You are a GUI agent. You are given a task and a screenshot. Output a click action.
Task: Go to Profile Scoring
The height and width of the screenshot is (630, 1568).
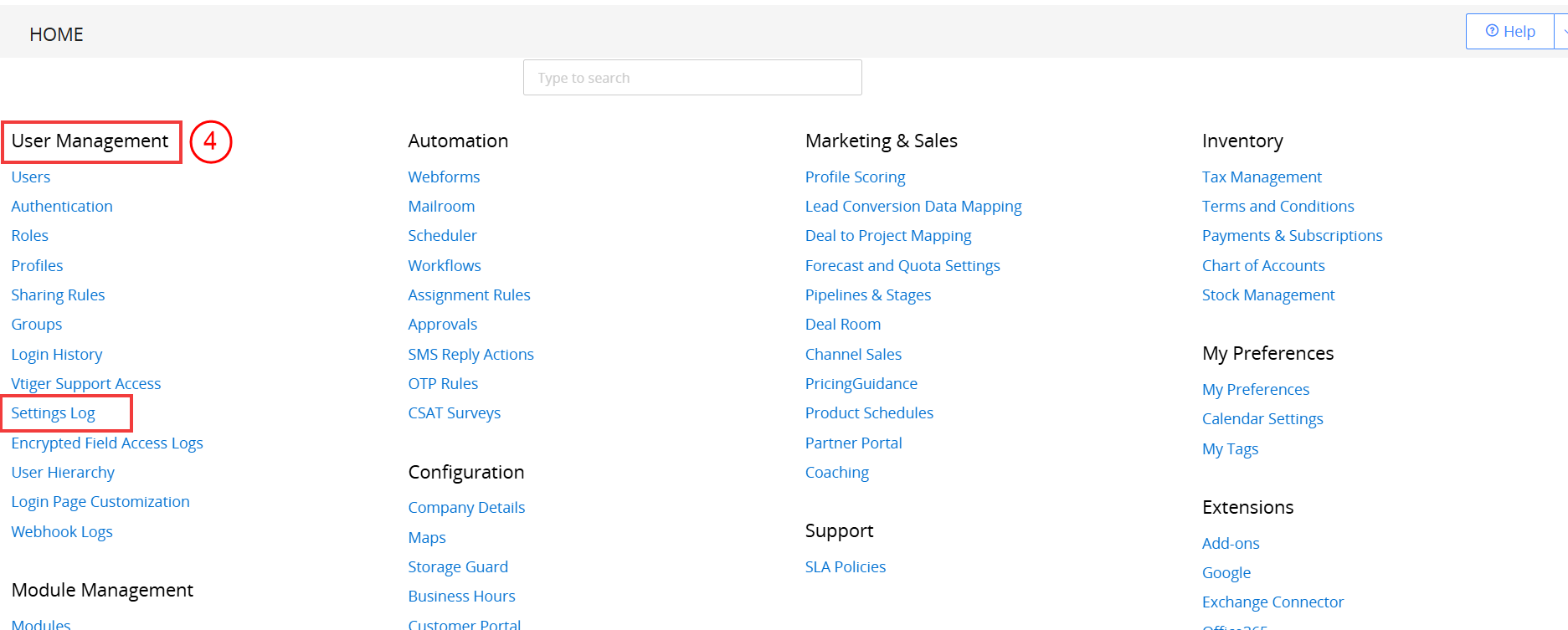(x=855, y=177)
